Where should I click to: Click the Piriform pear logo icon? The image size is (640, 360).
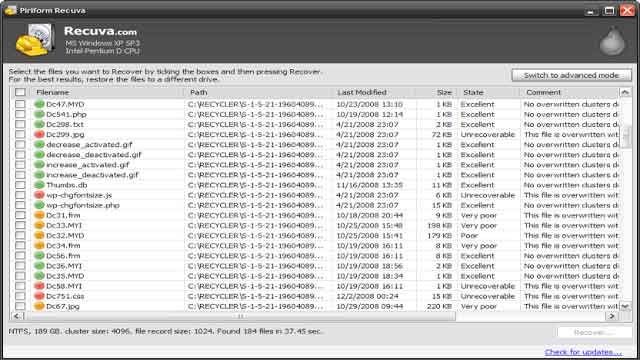[612, 40]
